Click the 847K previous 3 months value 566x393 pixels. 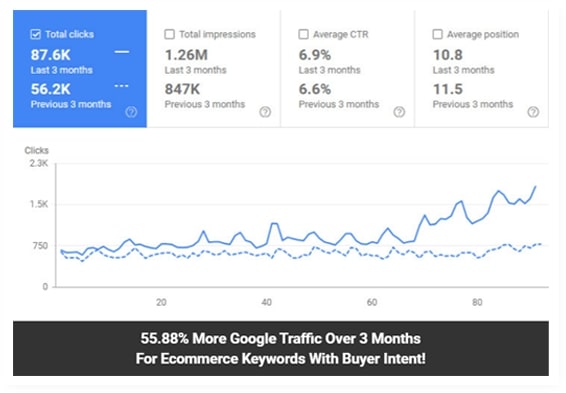click(182, 89)
